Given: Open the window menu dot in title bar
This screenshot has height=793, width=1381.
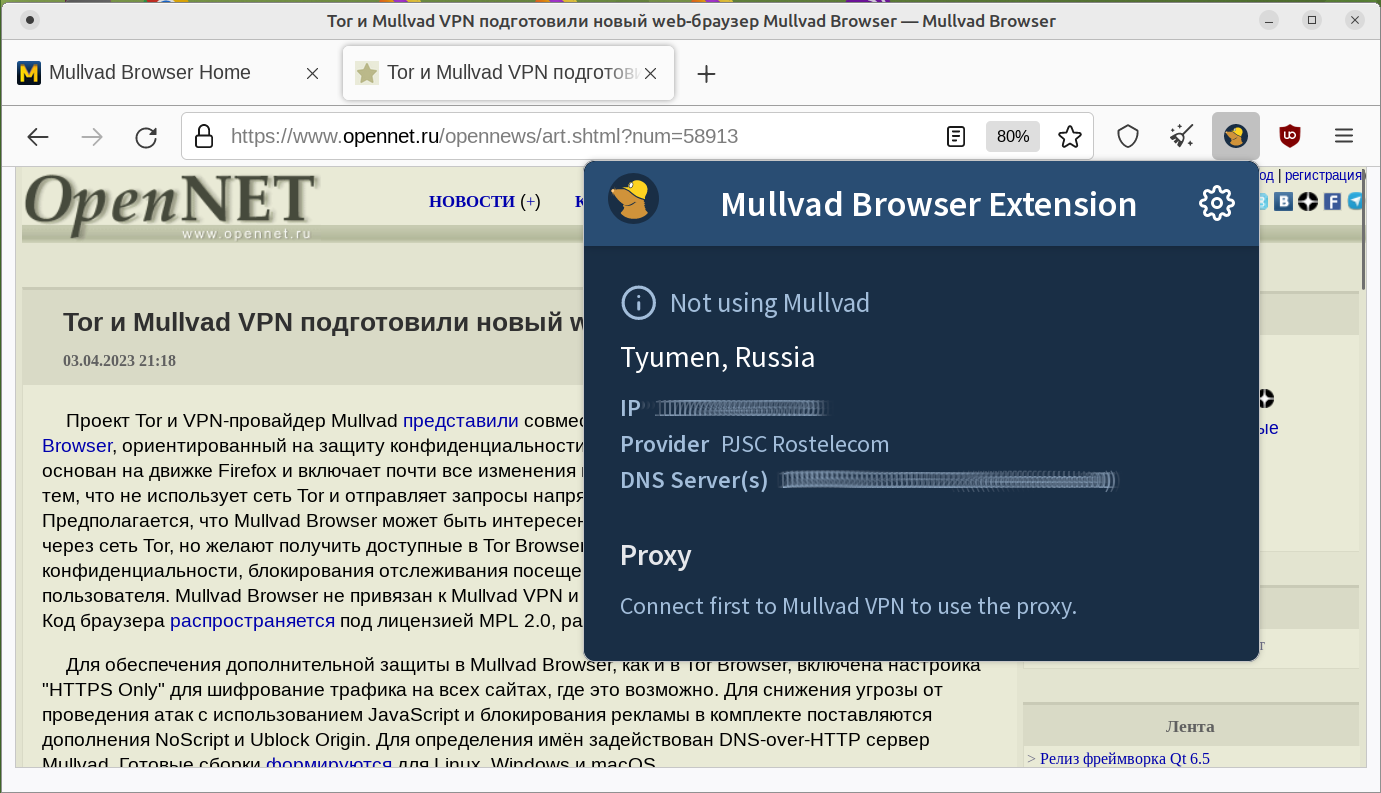Looking at the screenshot, I should click(x=30, y=20).
